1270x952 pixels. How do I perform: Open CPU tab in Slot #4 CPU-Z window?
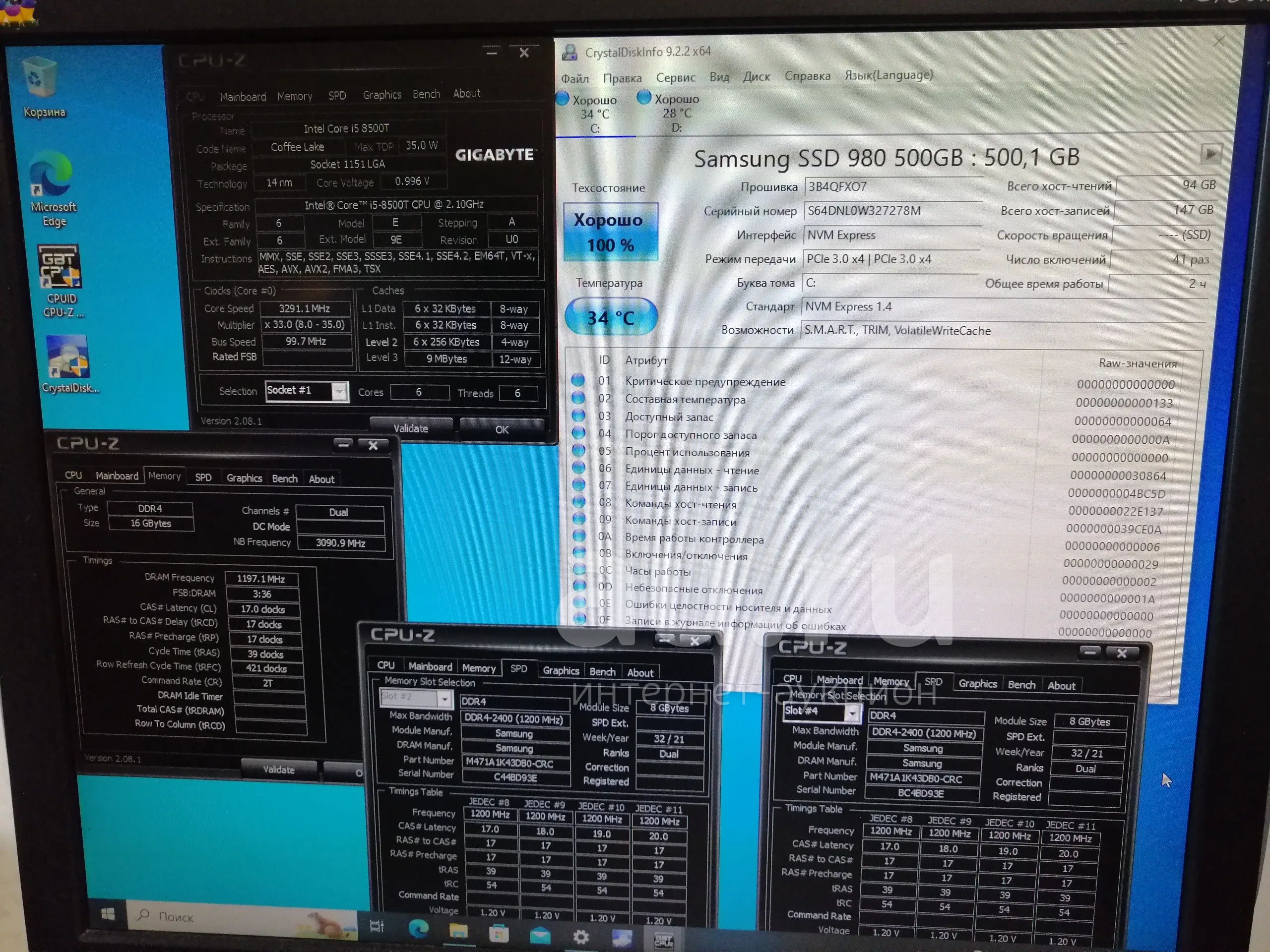tap(792, 678)
